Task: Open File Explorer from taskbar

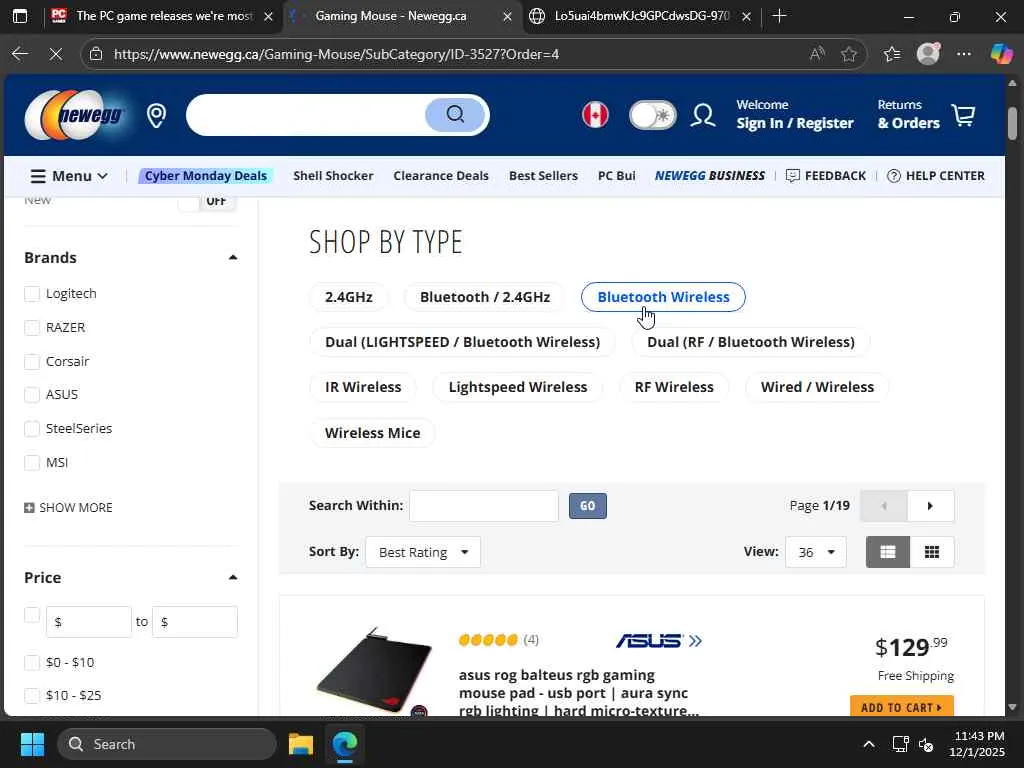Action: [301, 744]
